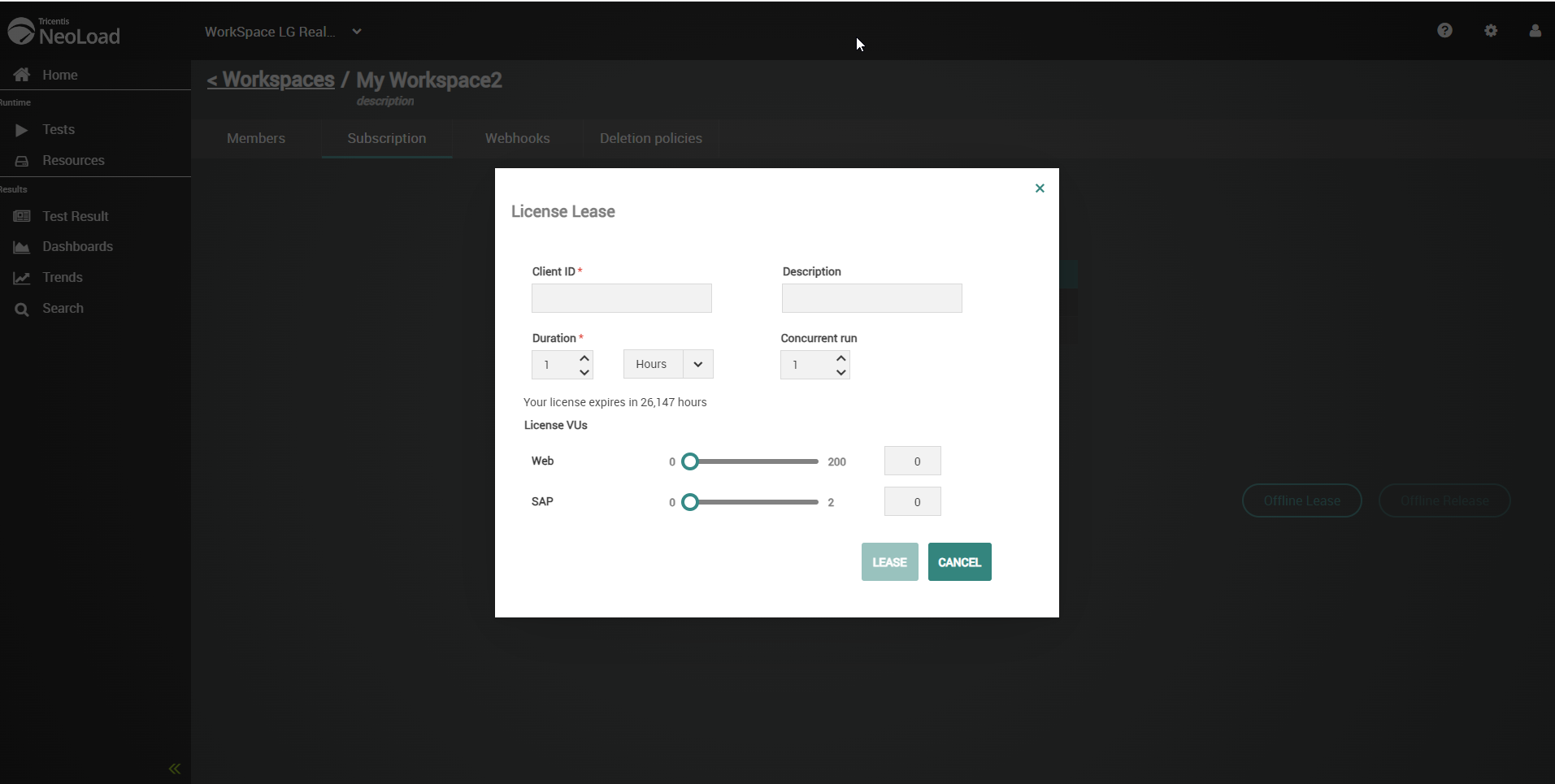Click the NeoLoad logo icon

tap(21, 31)
